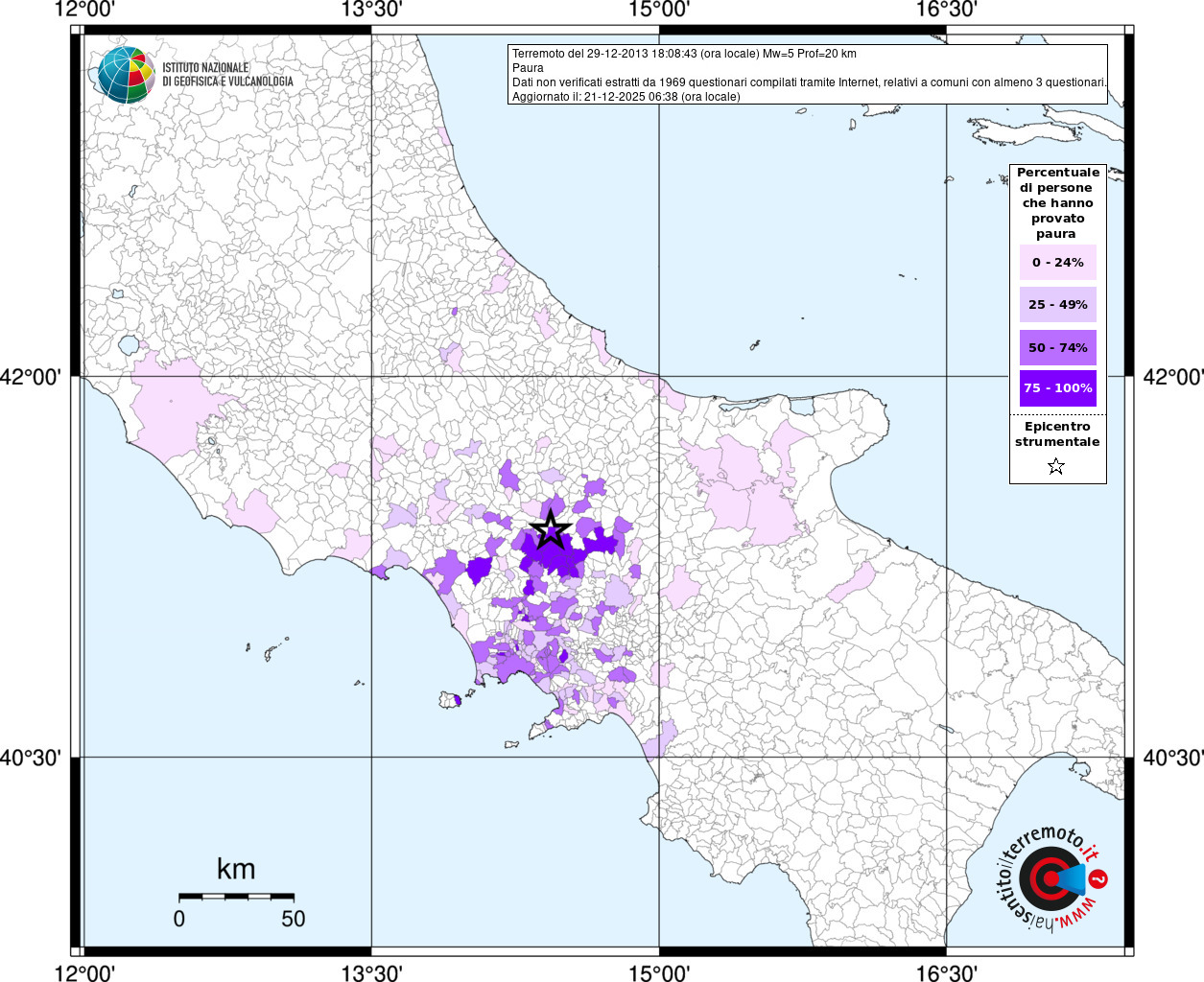Select the 75 - 100% legend swatch

click(x=1057, y=388)
